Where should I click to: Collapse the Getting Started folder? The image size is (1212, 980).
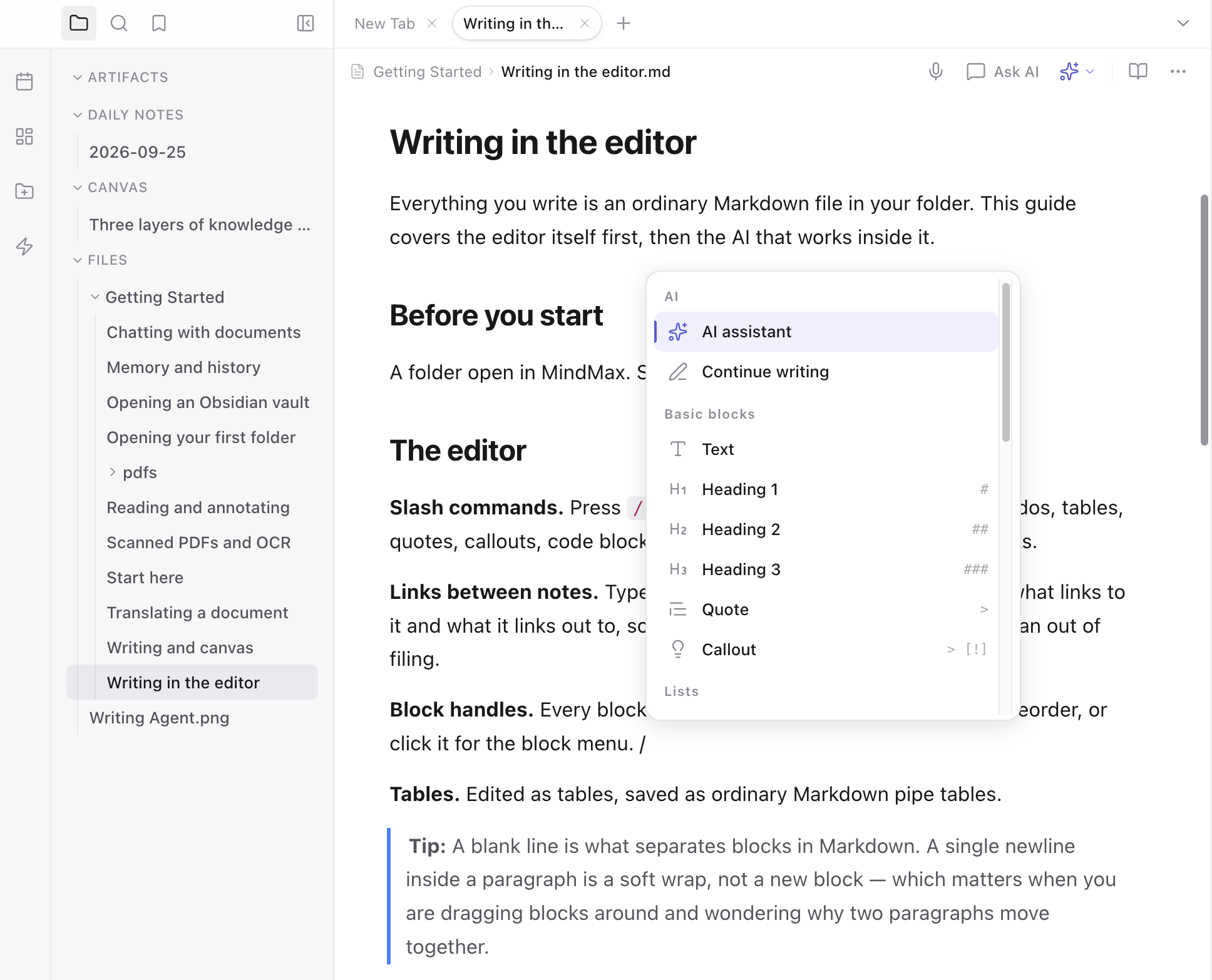[95, 297]
